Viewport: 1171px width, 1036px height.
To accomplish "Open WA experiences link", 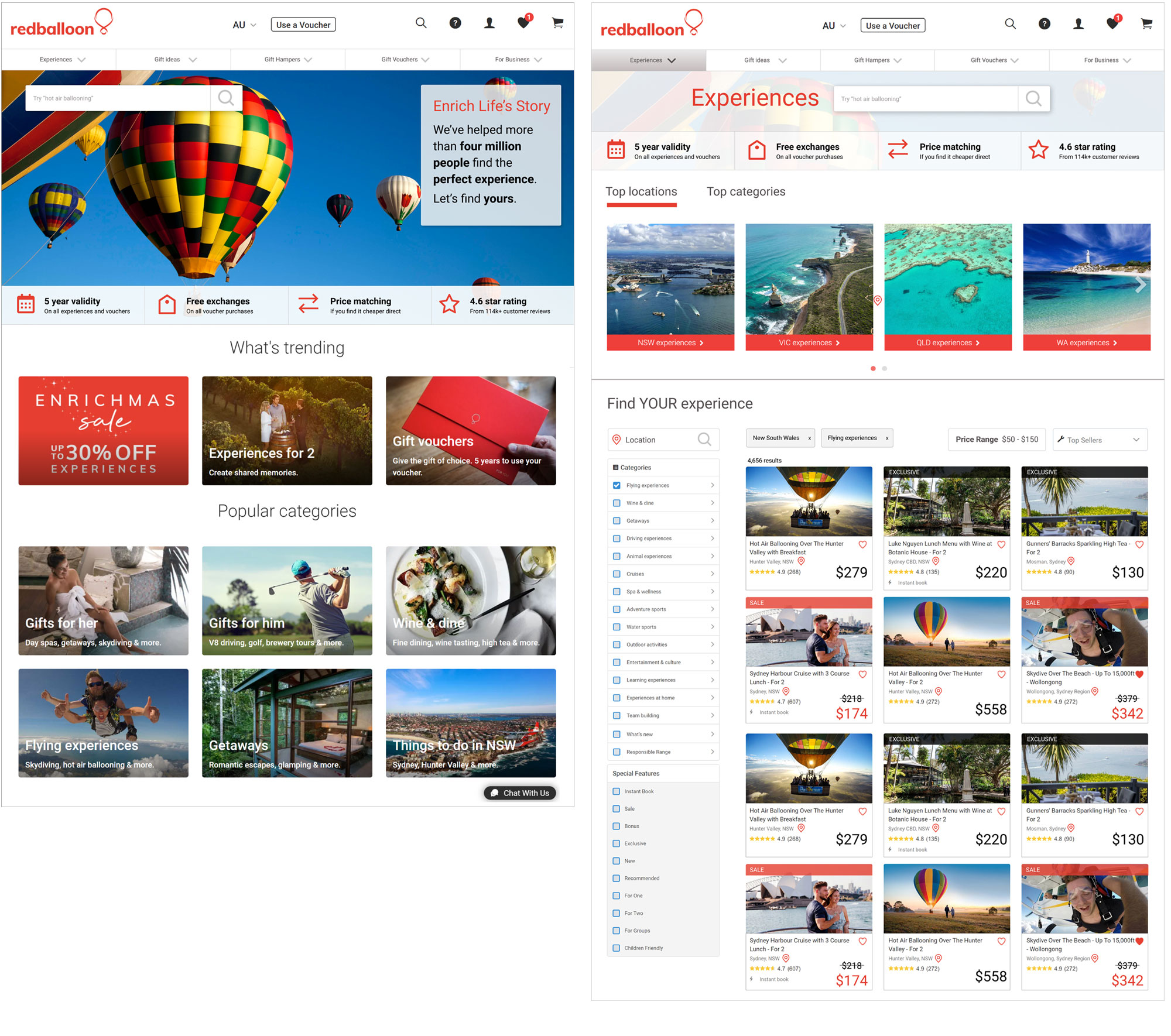I will coord(1087,342).
